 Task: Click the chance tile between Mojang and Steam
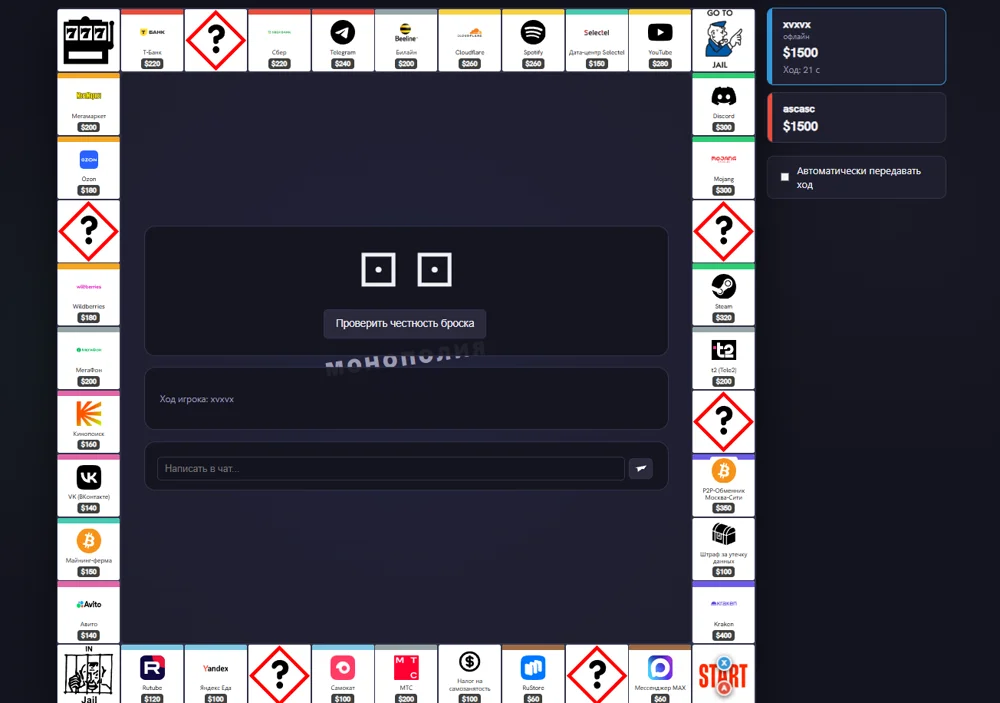(723, 231)
